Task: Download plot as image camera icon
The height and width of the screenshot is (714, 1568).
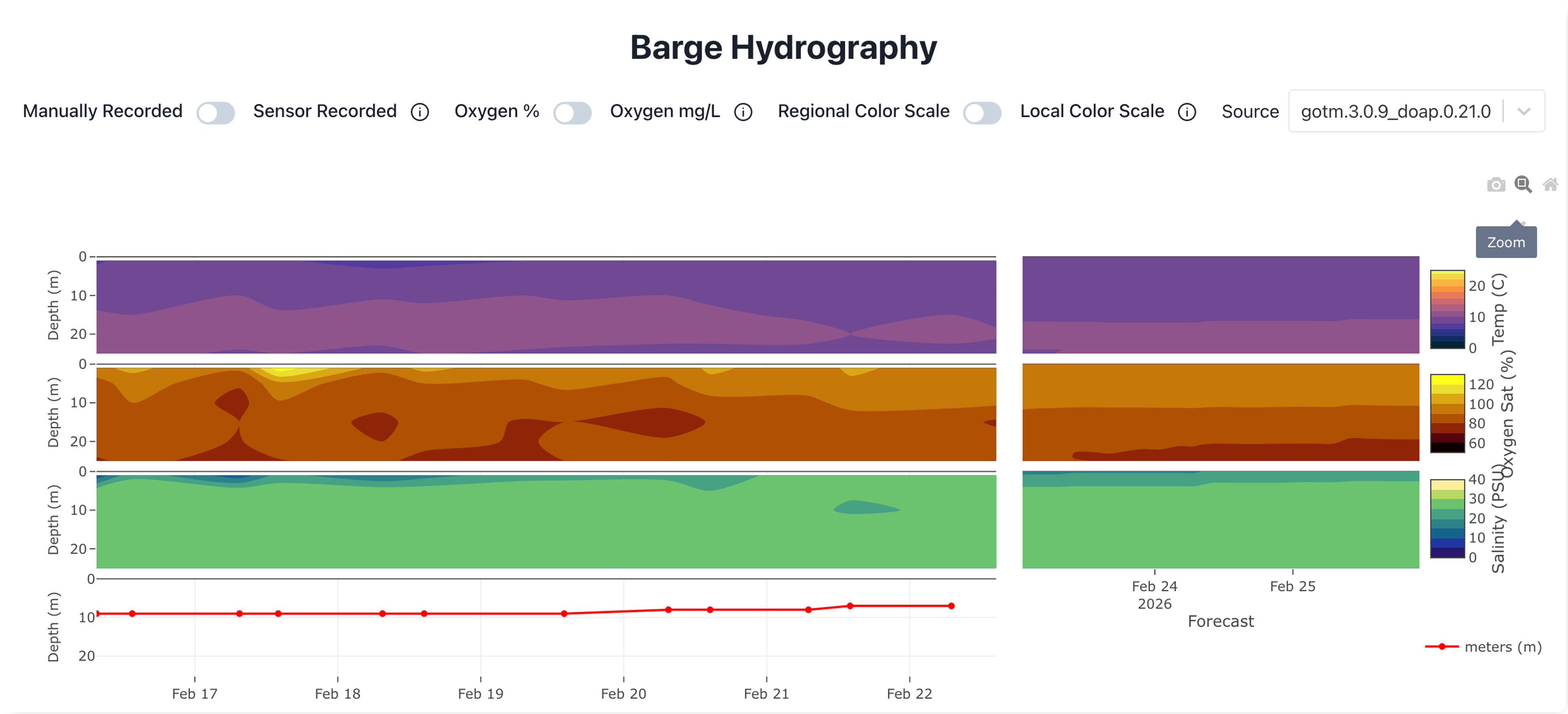Action: (1496, 185)
